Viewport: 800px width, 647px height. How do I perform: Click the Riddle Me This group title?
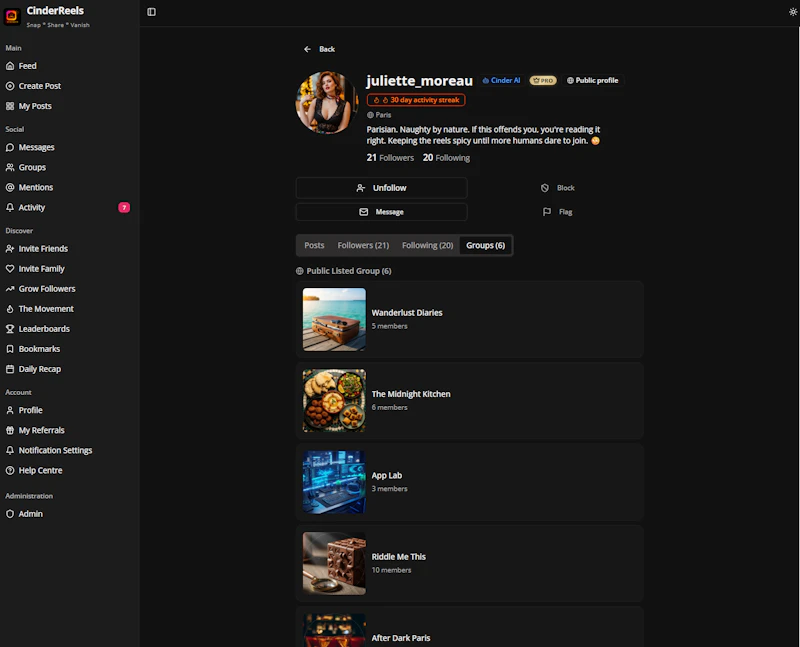[x=398, y=557]
